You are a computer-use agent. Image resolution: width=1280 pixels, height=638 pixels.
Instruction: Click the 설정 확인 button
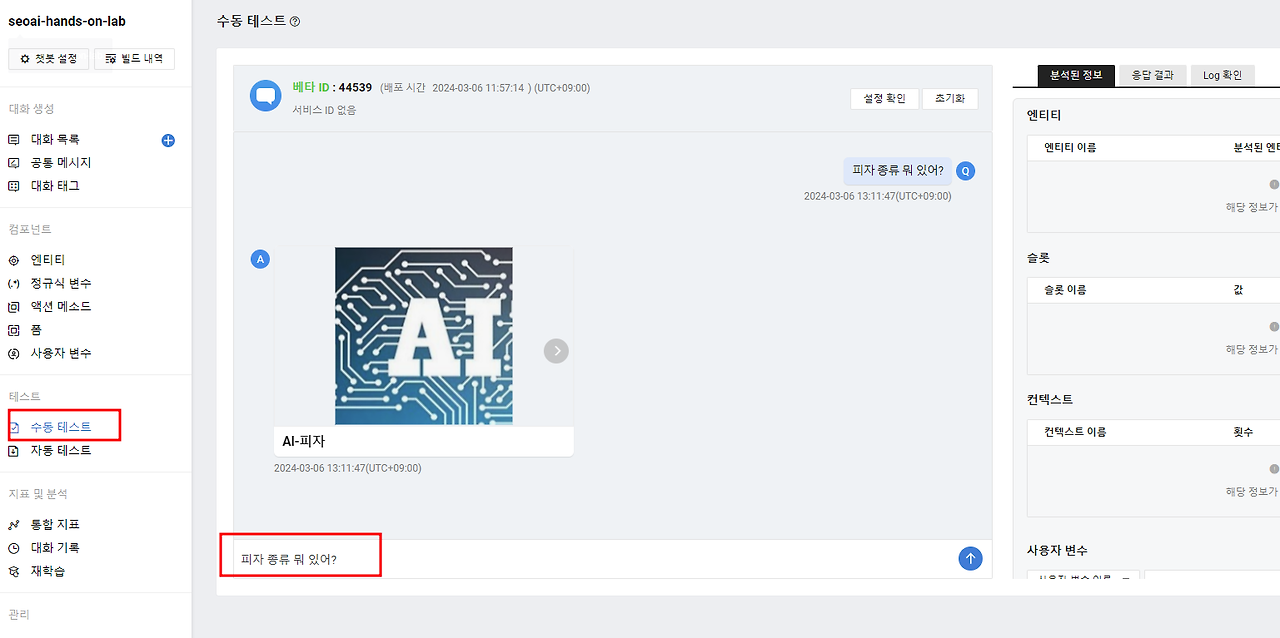pos(884,99)
